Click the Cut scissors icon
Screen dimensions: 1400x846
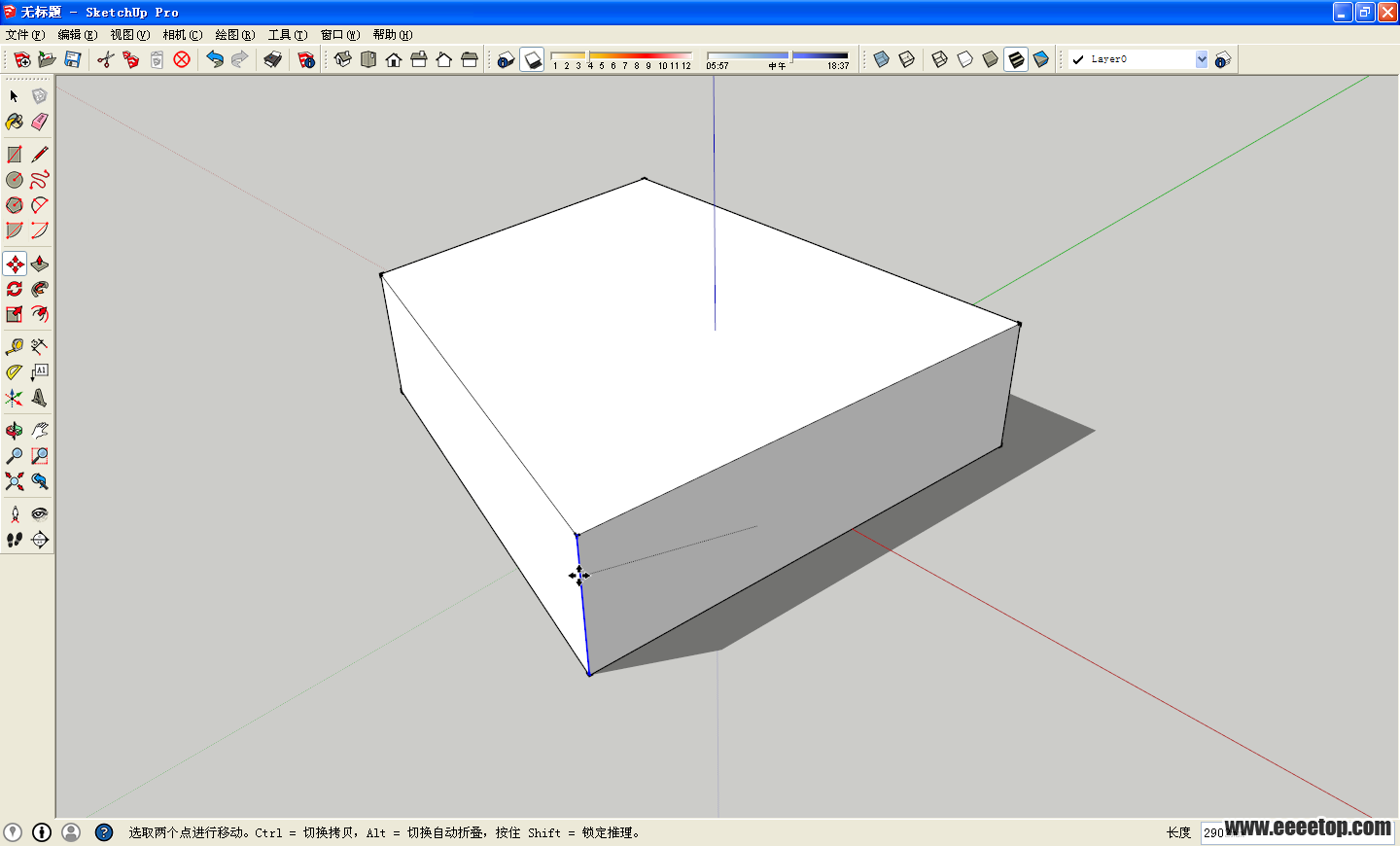106,59
